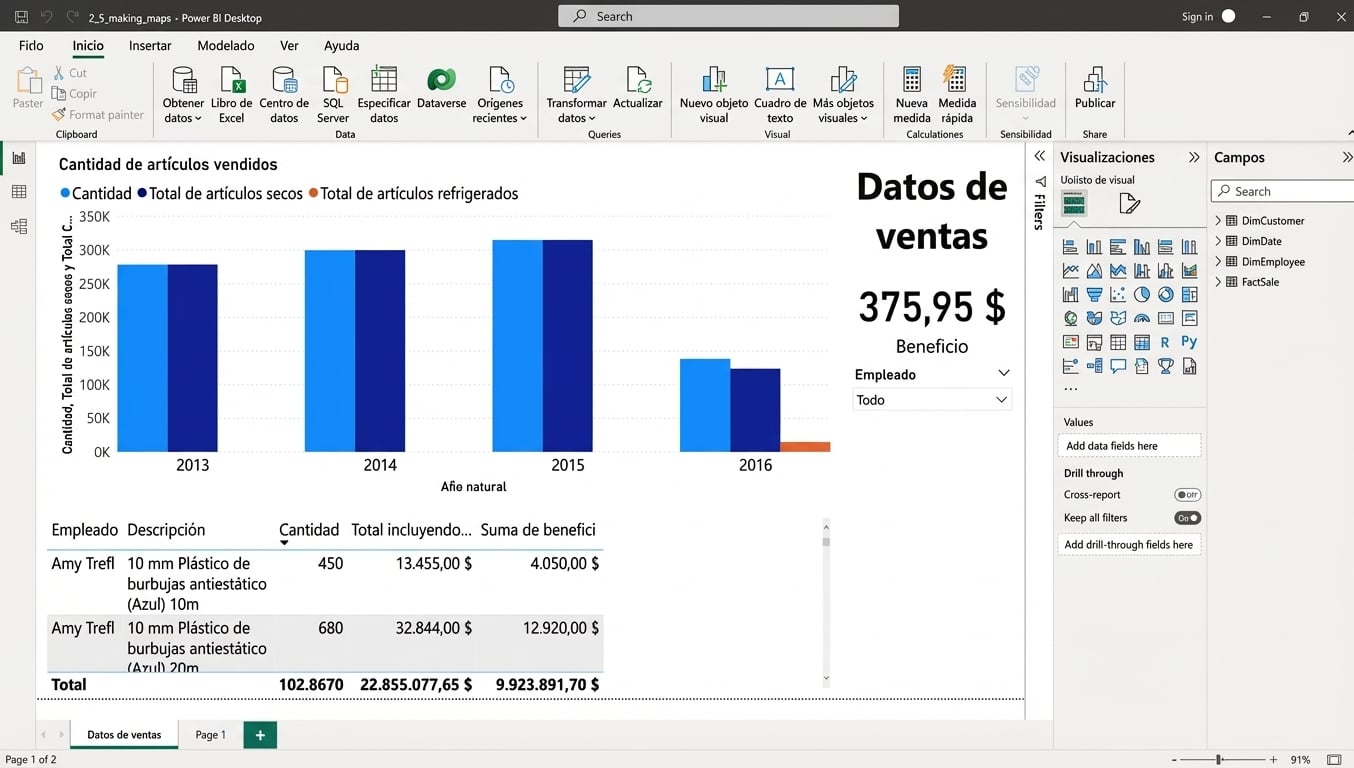Open the Data table view in left sidebar
The height and width of the screenshot is (768, 1354).
click(x=18, y=192)
